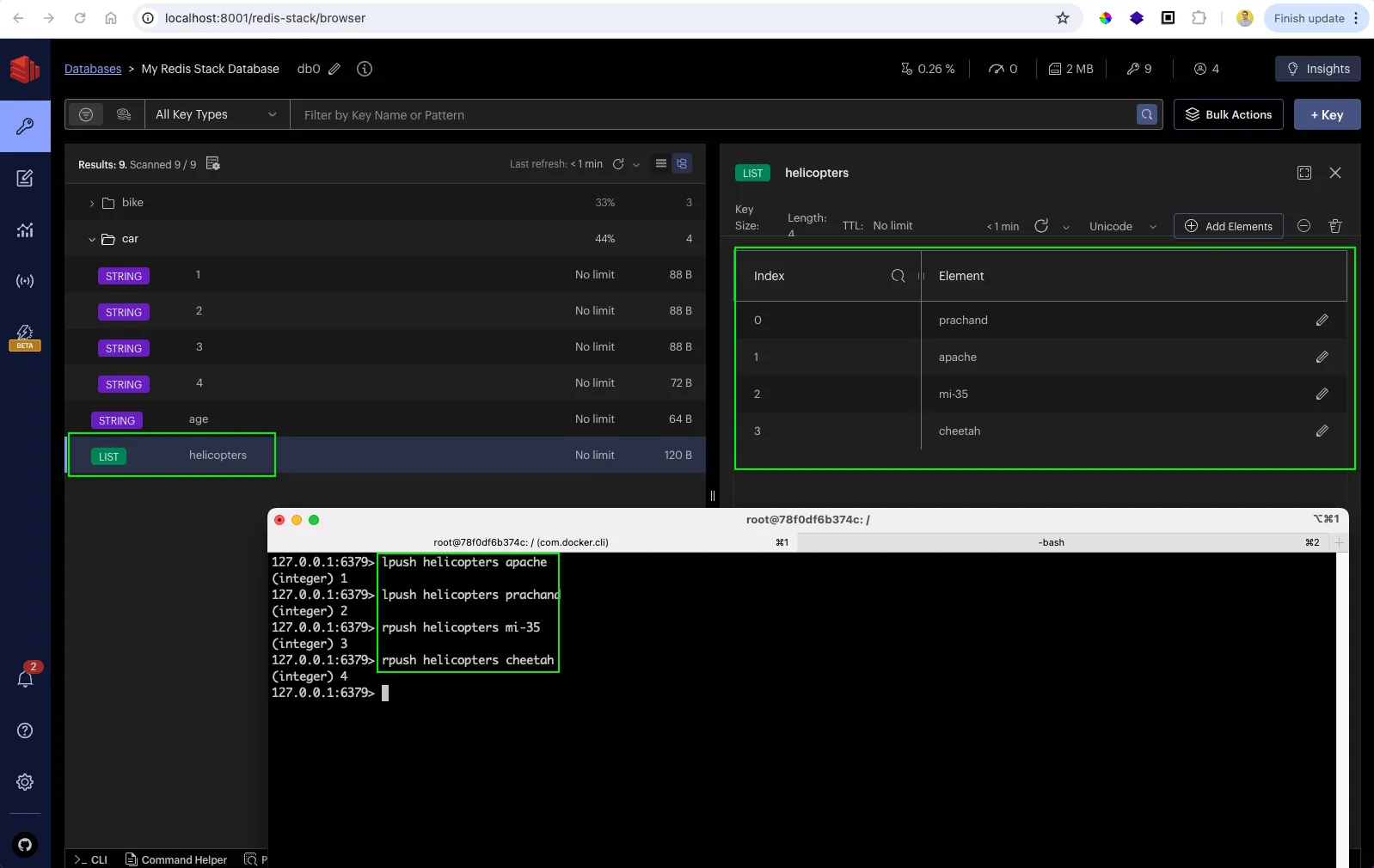Add a new terminal tab with plus
The width and height of the screenshot is (1374, 868).
pos(1339,542)
